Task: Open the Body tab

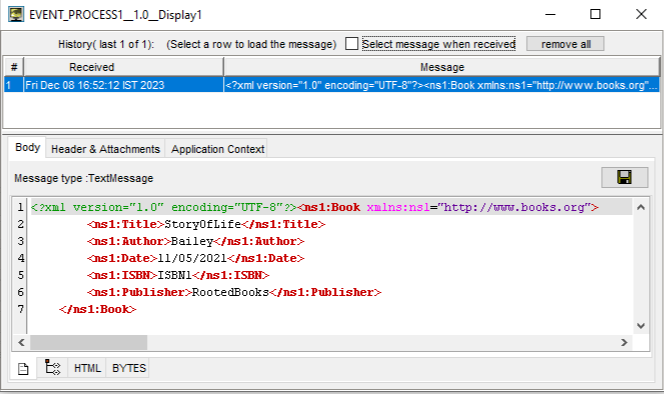Action: pos(28,147)
